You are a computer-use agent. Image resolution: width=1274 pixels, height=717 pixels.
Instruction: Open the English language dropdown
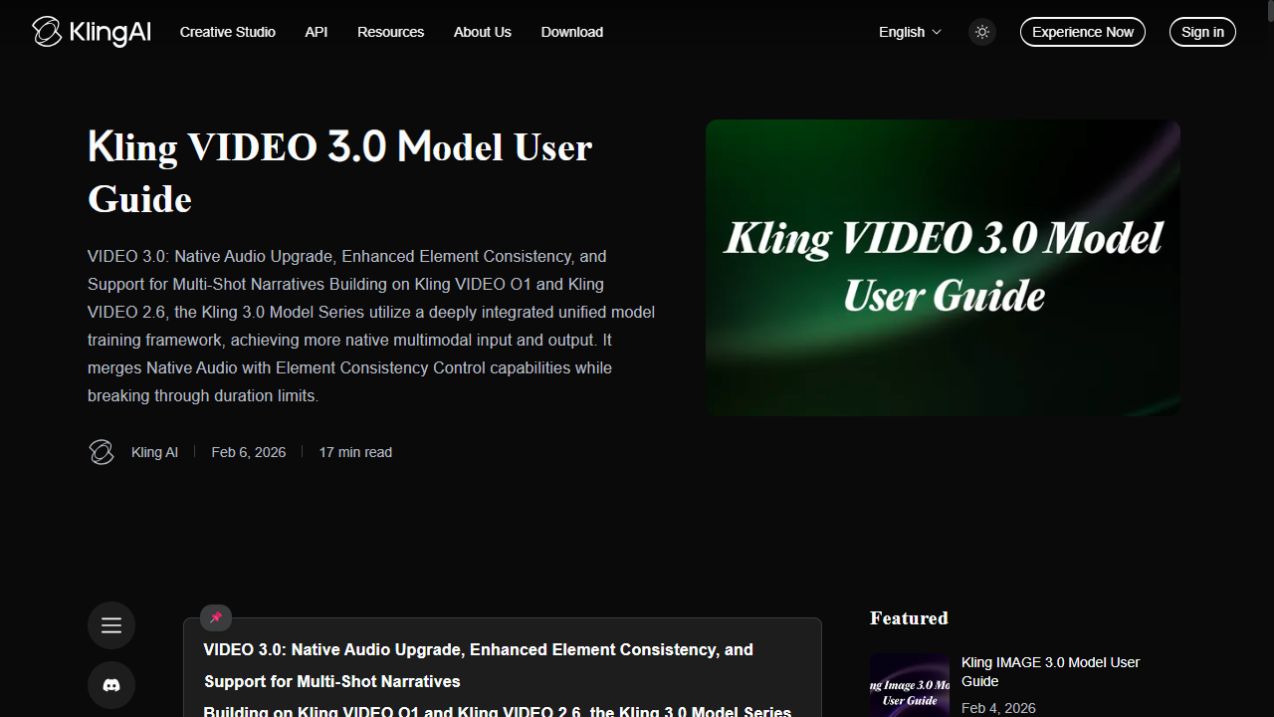click(x=910, y=32)
